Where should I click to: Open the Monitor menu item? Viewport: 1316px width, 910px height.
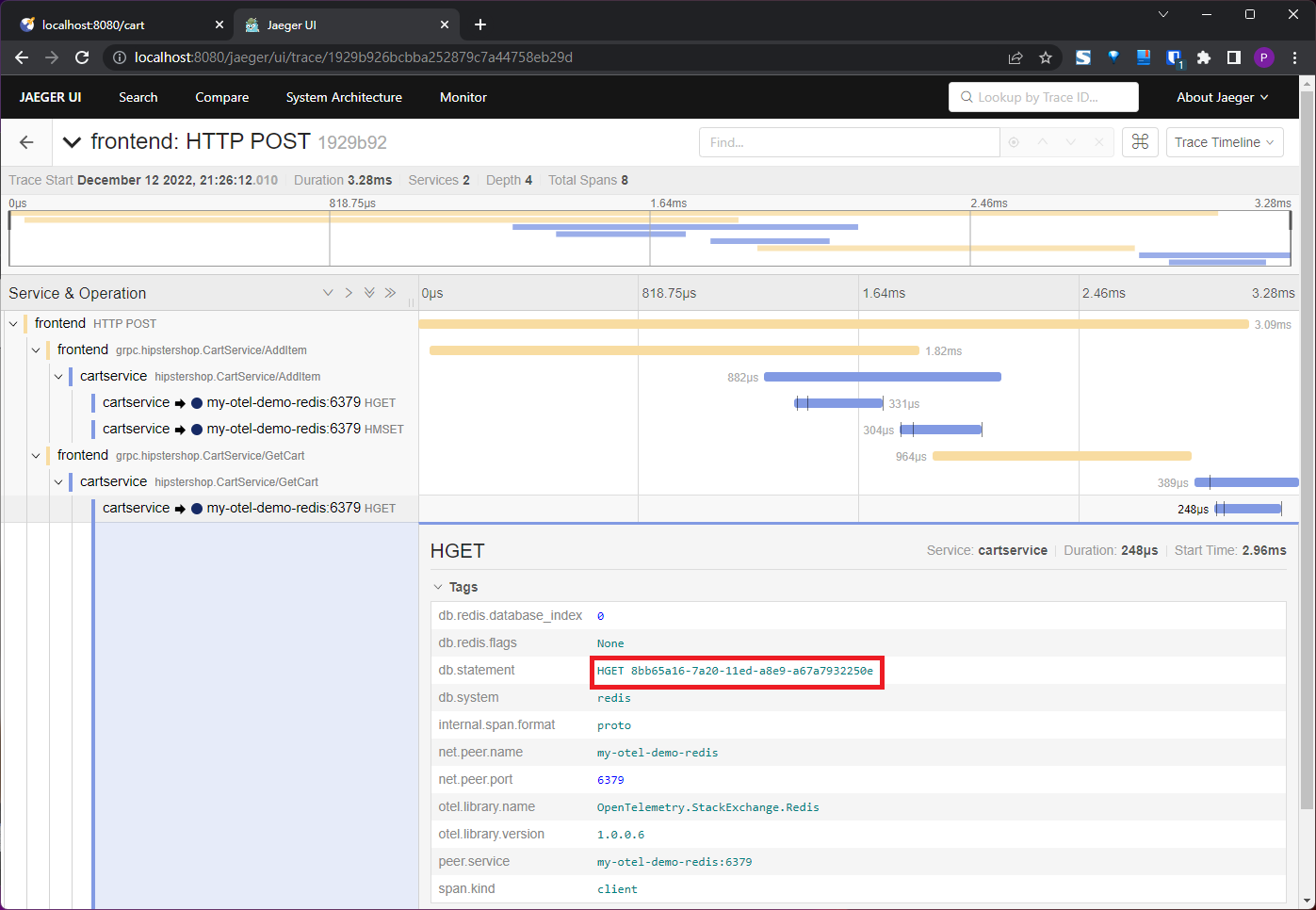click(x=463, y=97)
